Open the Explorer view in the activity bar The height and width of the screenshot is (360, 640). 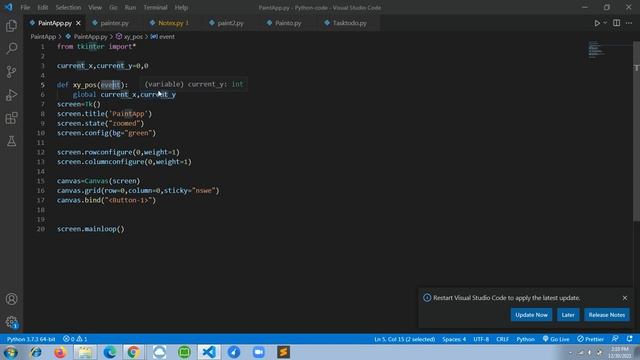point(11,26)
